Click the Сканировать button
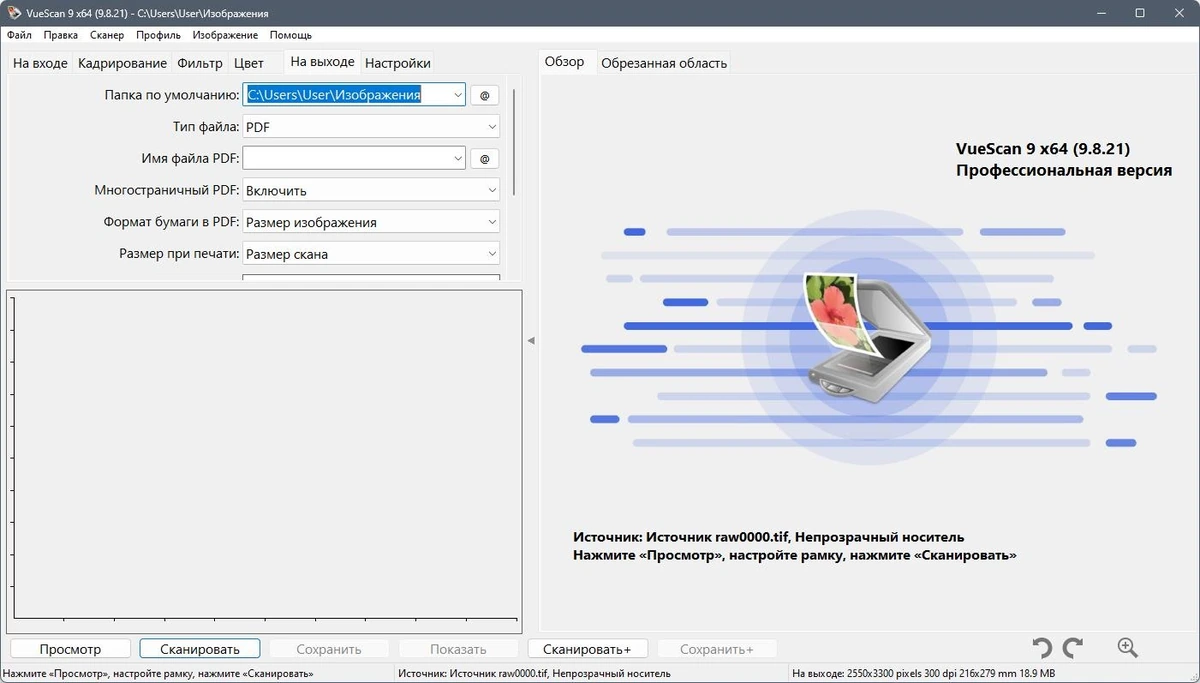1200x683 pixels. pyautogui.click(x=200, y=649)
